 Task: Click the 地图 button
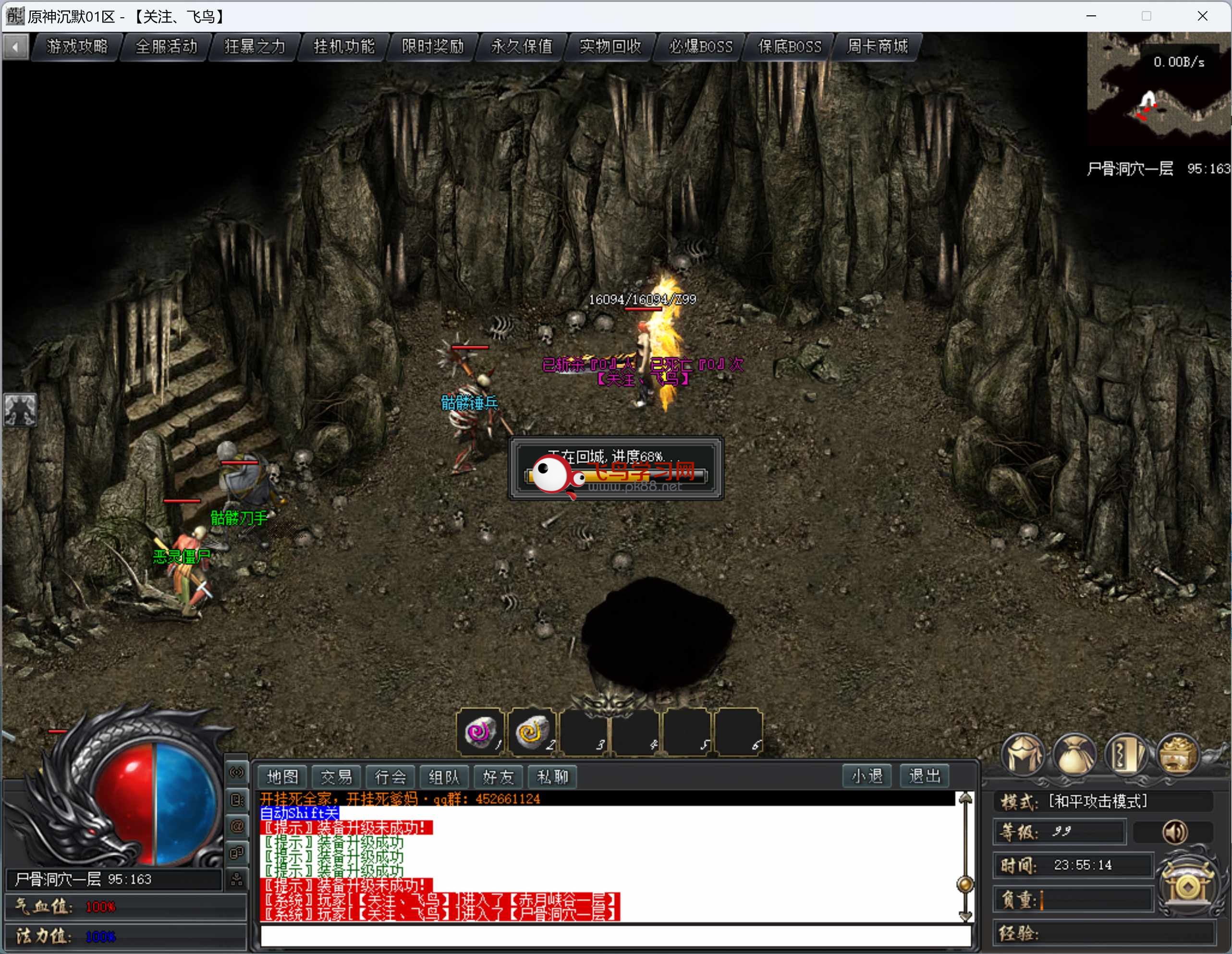click(282, 777)
